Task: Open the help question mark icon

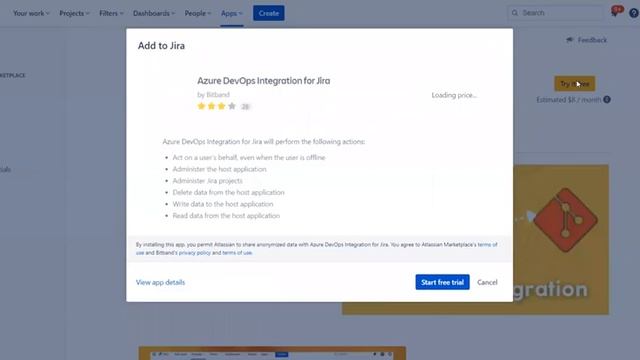Action: tap(634, 13)
